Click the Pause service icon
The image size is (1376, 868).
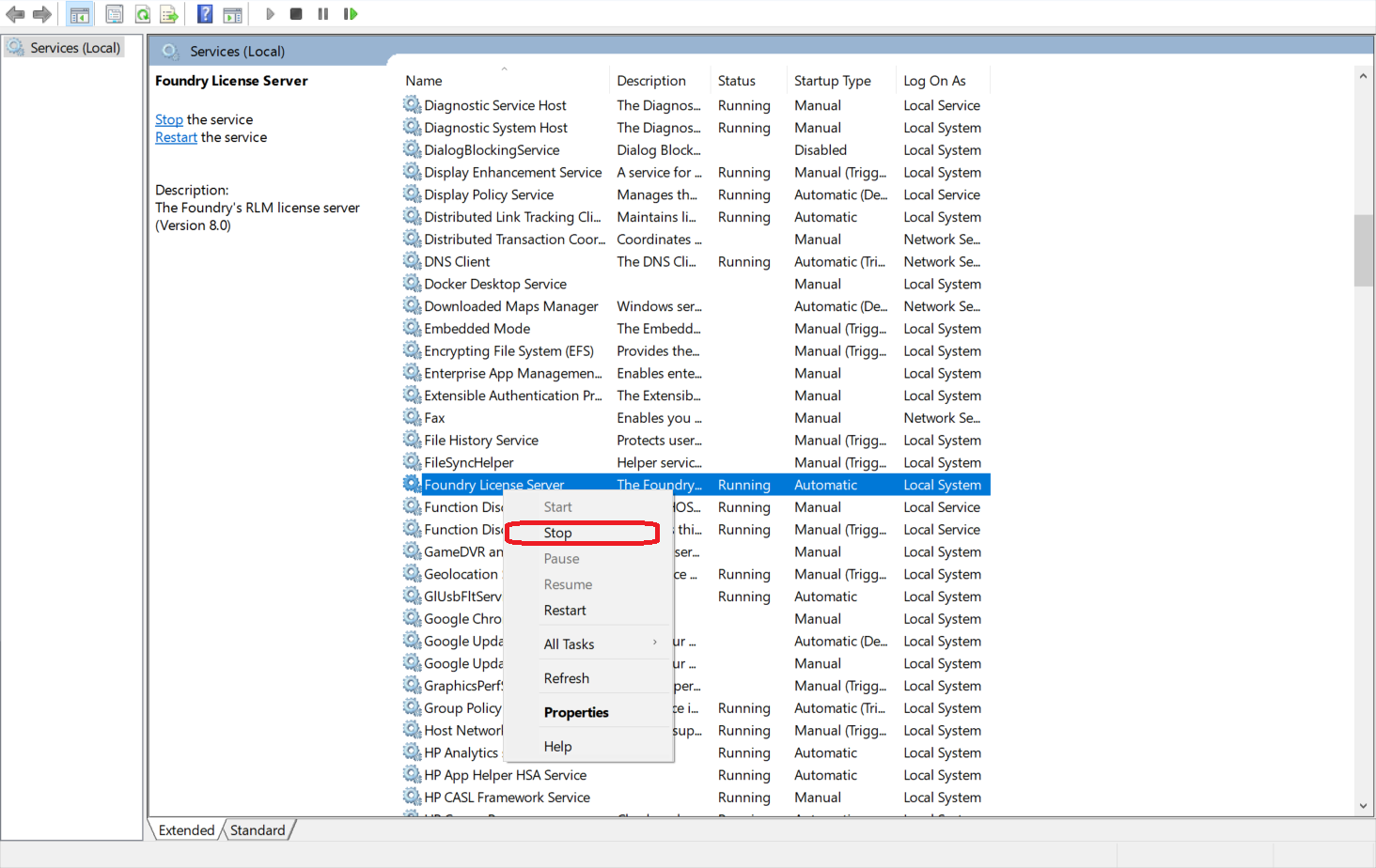(321, 13)
